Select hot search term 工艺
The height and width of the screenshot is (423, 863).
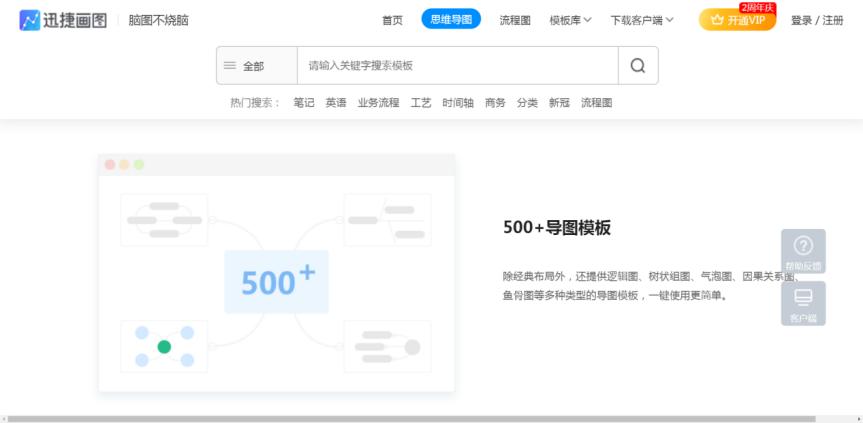point(421,103)
